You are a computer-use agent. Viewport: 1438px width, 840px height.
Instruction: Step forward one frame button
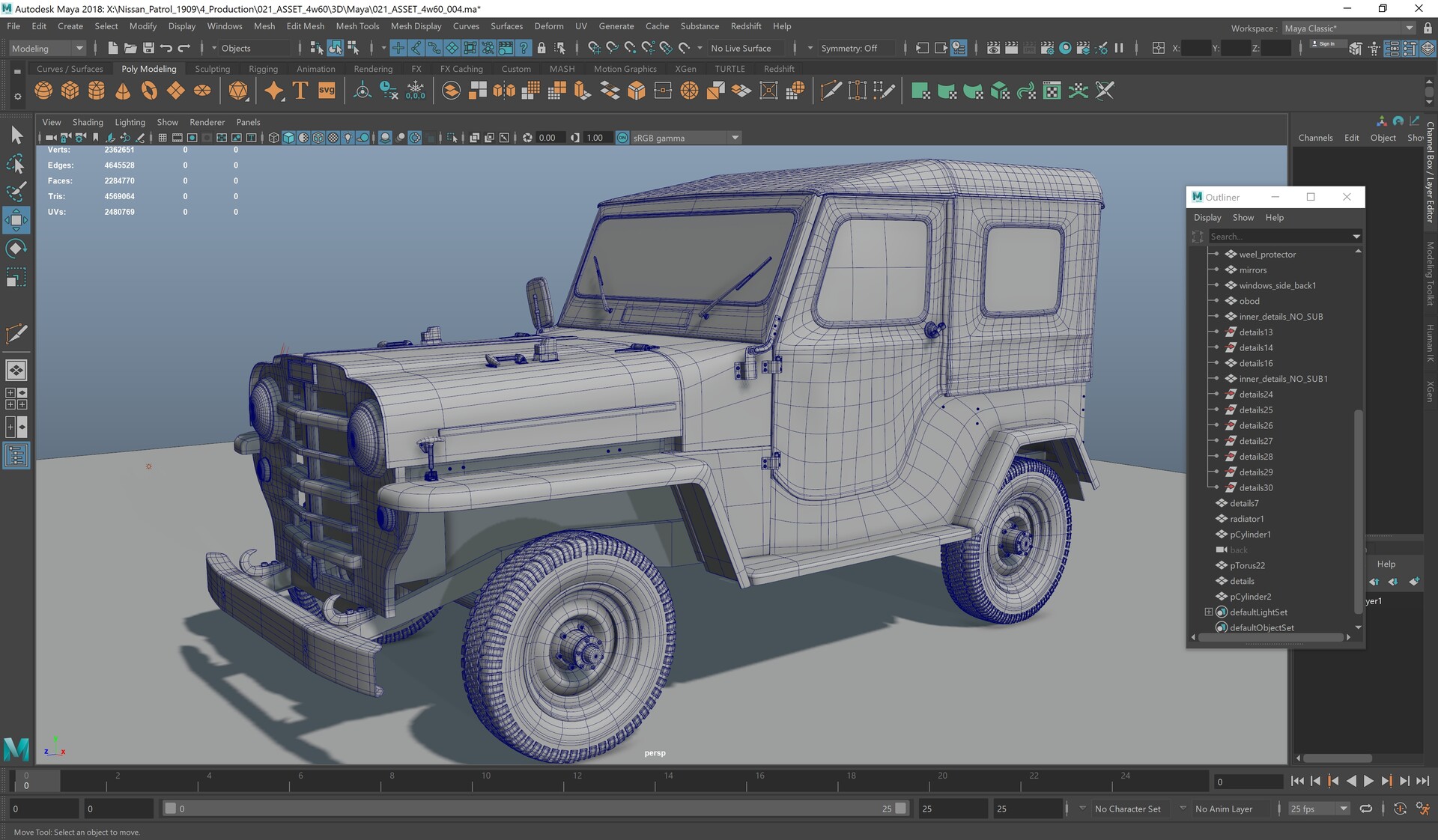1405,781
